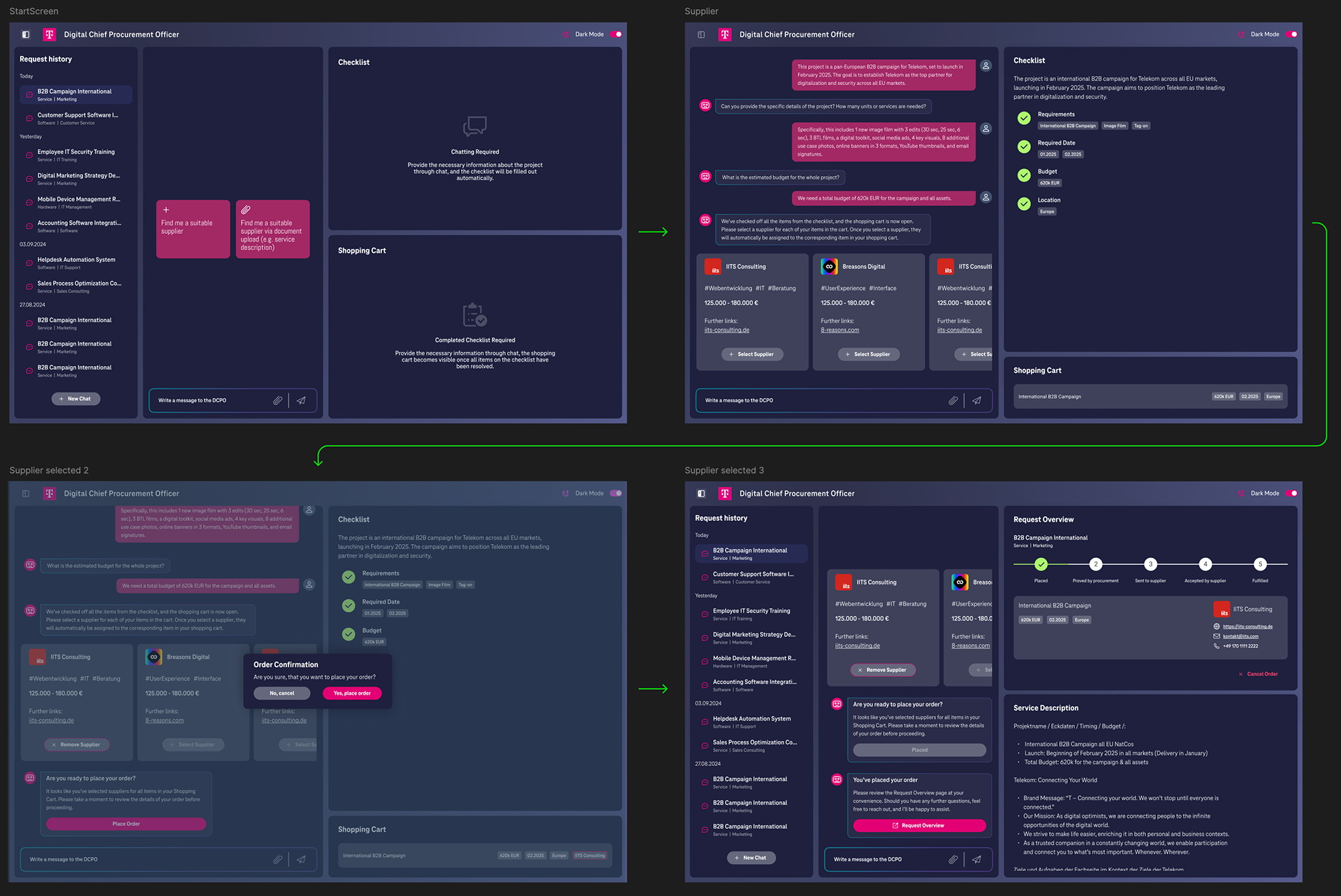The image size is (1341, 896).
Task: Click the globe icon beside iits-consulting.de URL
Action: pos(1217,626)
